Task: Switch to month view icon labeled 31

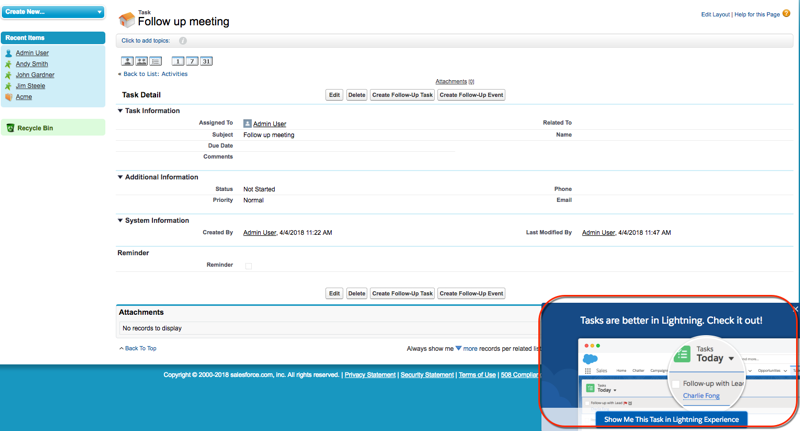Action: point(206,61)
